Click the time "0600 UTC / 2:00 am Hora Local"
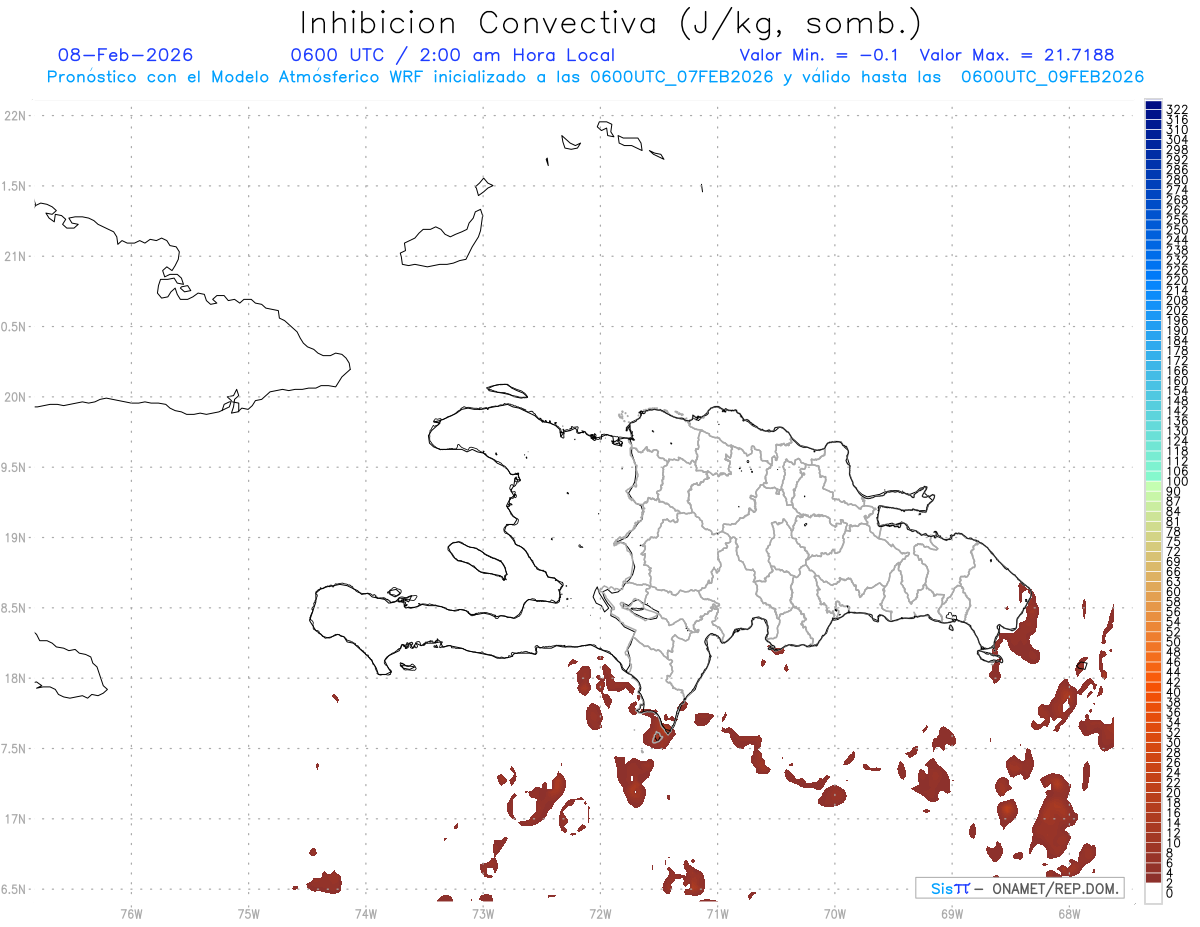This screenshot has width=1200, height=927. [x=452, y=55]
